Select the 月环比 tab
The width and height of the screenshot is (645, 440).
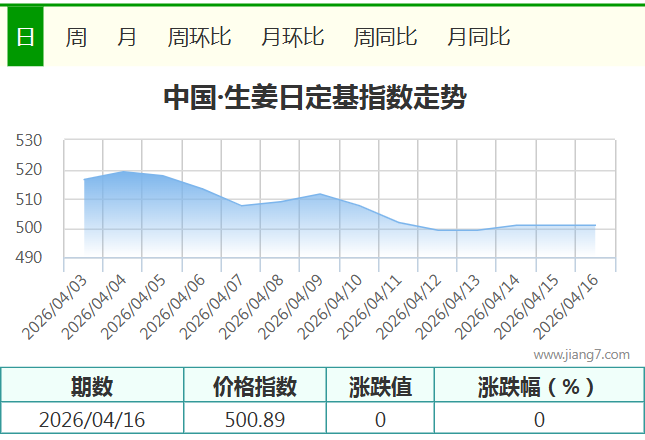(292, 37)
